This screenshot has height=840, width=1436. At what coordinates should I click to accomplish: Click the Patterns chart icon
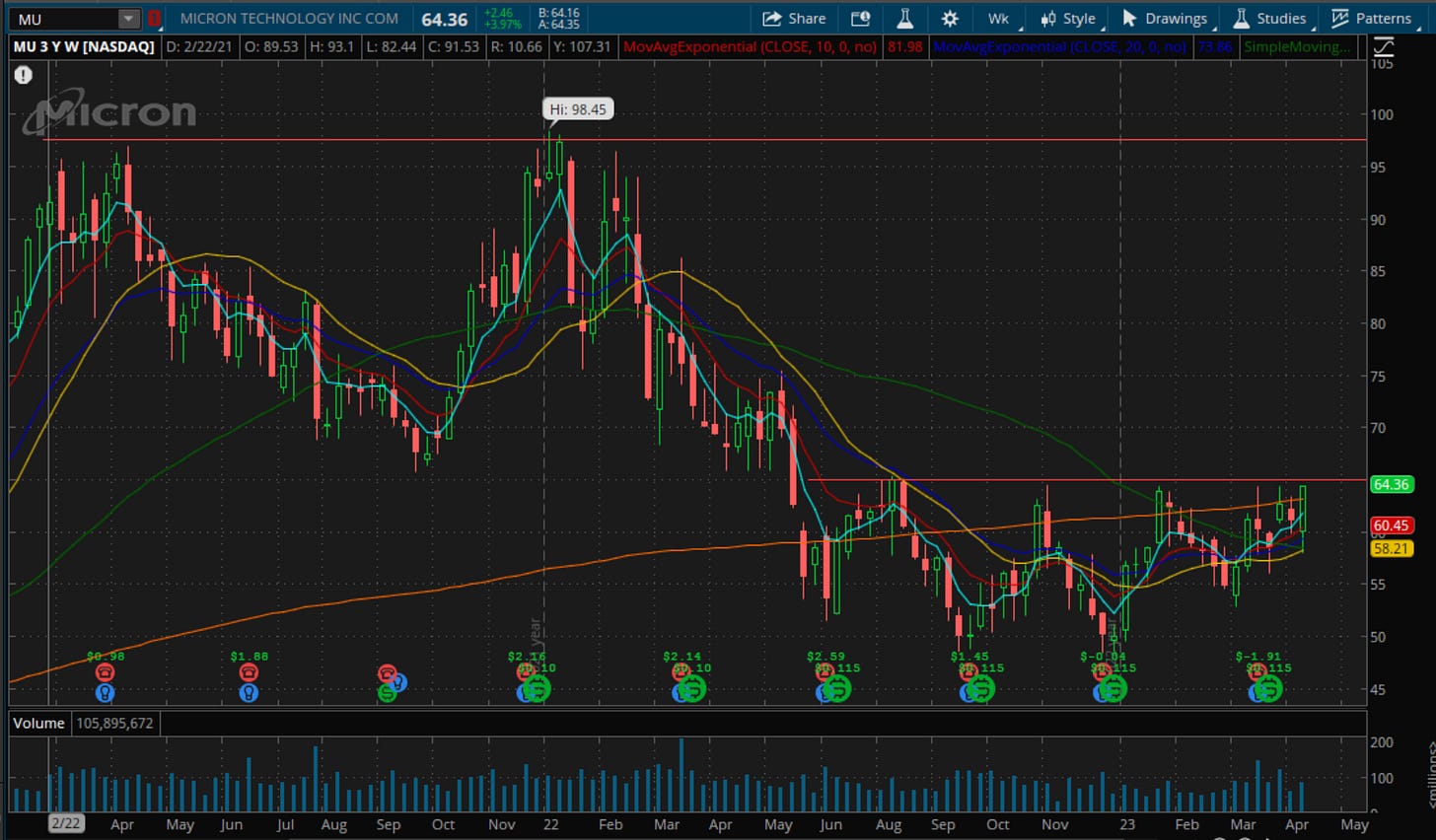(x=1339, y=19)
